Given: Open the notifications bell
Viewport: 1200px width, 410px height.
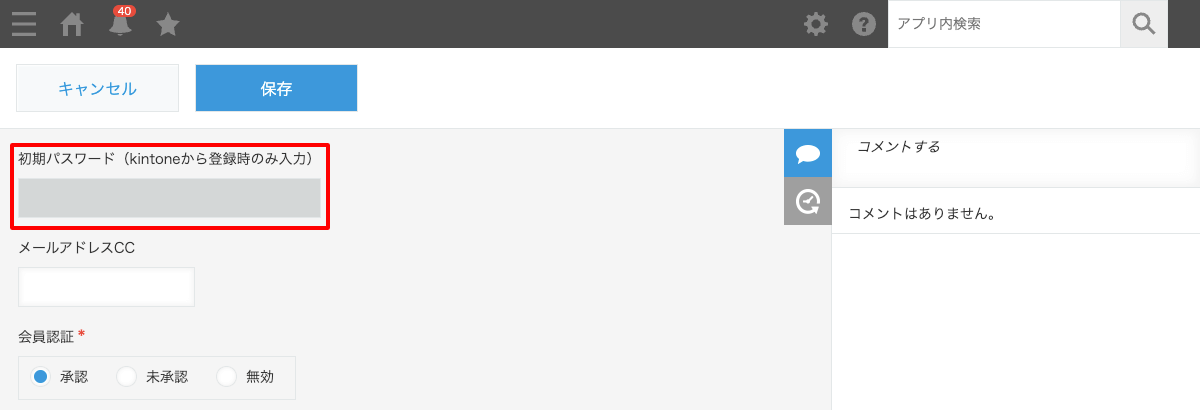Looking at the screenshot, I should click(x=120, y=22).
